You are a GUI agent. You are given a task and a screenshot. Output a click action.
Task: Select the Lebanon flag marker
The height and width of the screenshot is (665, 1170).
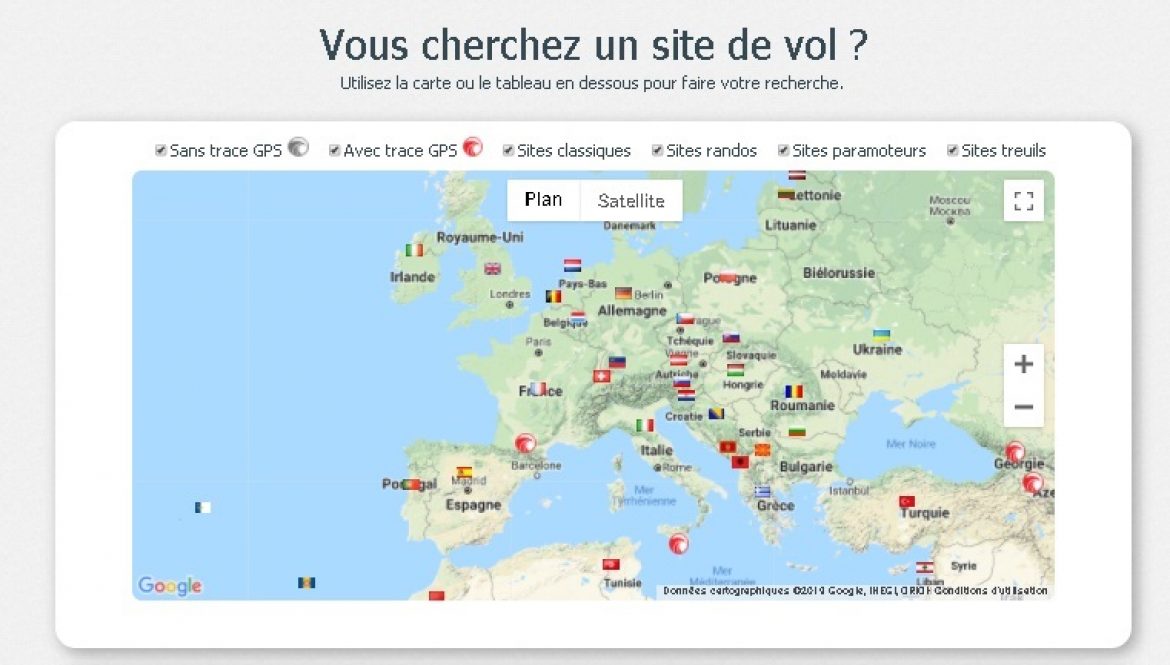925,567
